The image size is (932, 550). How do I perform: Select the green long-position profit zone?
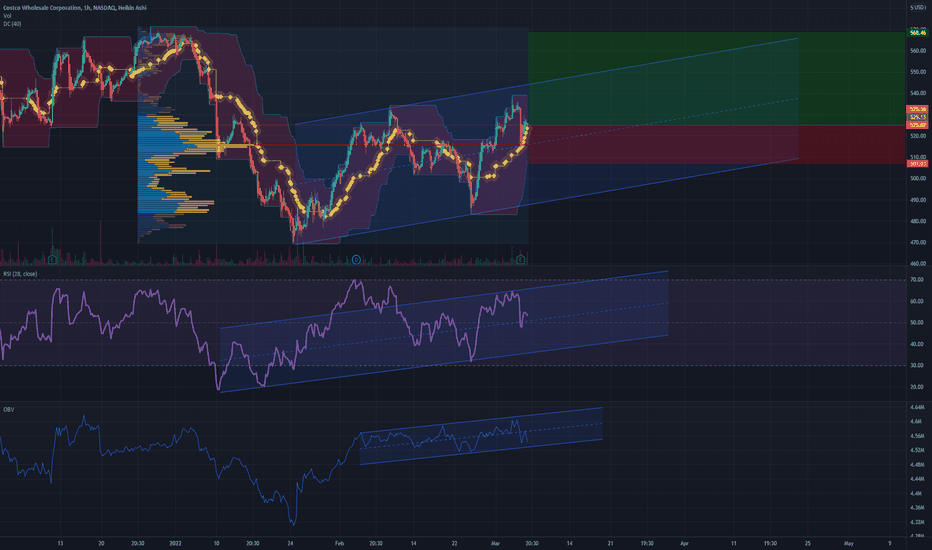click(x=716, y=78)
